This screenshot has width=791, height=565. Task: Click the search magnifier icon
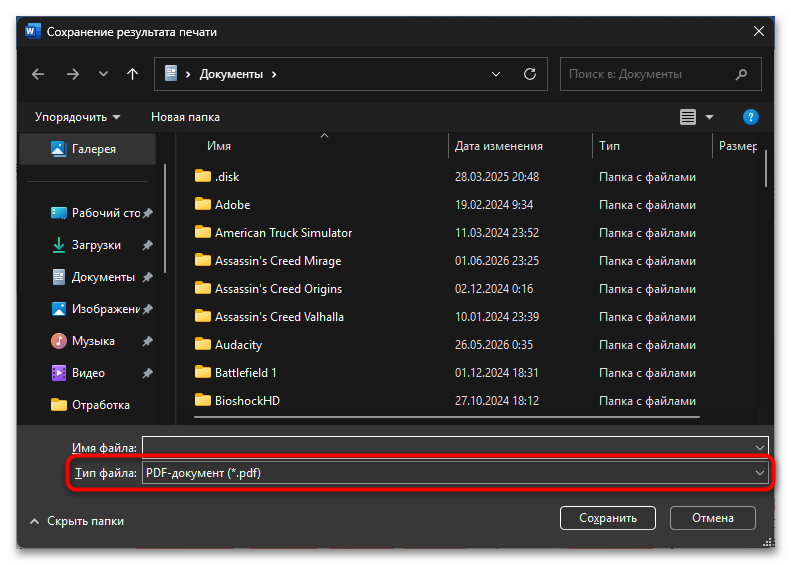[x=741, y=74]
